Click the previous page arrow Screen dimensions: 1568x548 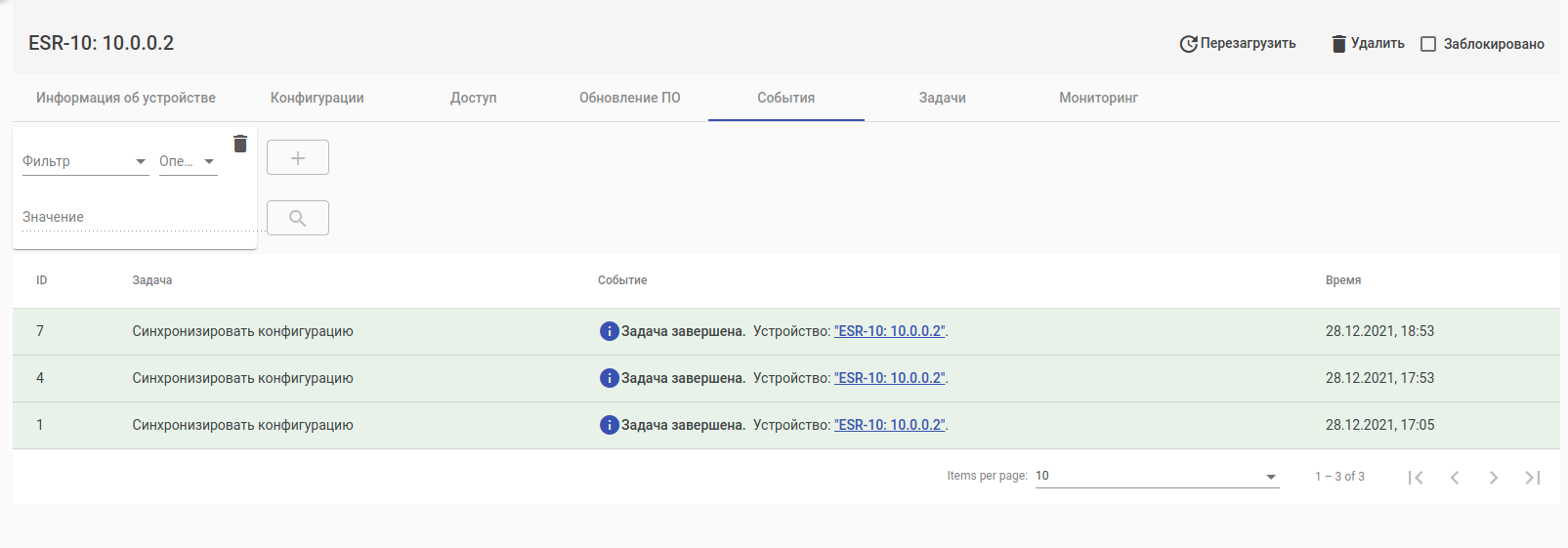1455,477
